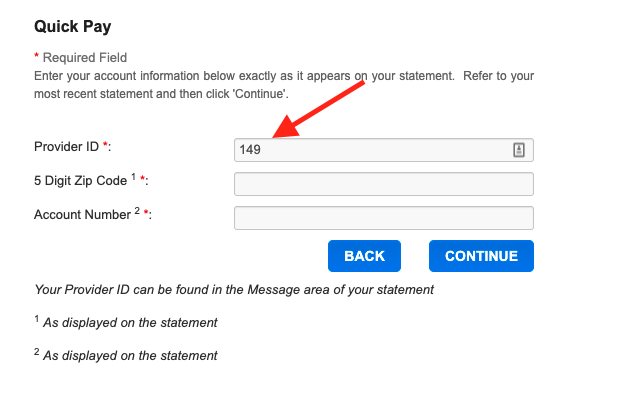Image resolution: width=641 pixels, height=405 pixels.
Task: Select the Account Number text box
Action: point(383,218)
